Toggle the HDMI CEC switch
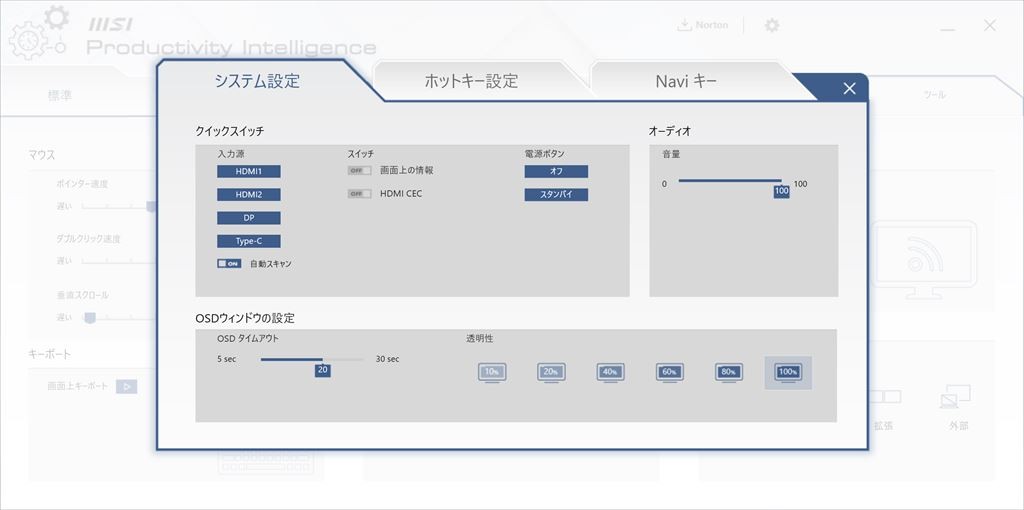Screen dimensions: 1024x510 pos(359,194)
